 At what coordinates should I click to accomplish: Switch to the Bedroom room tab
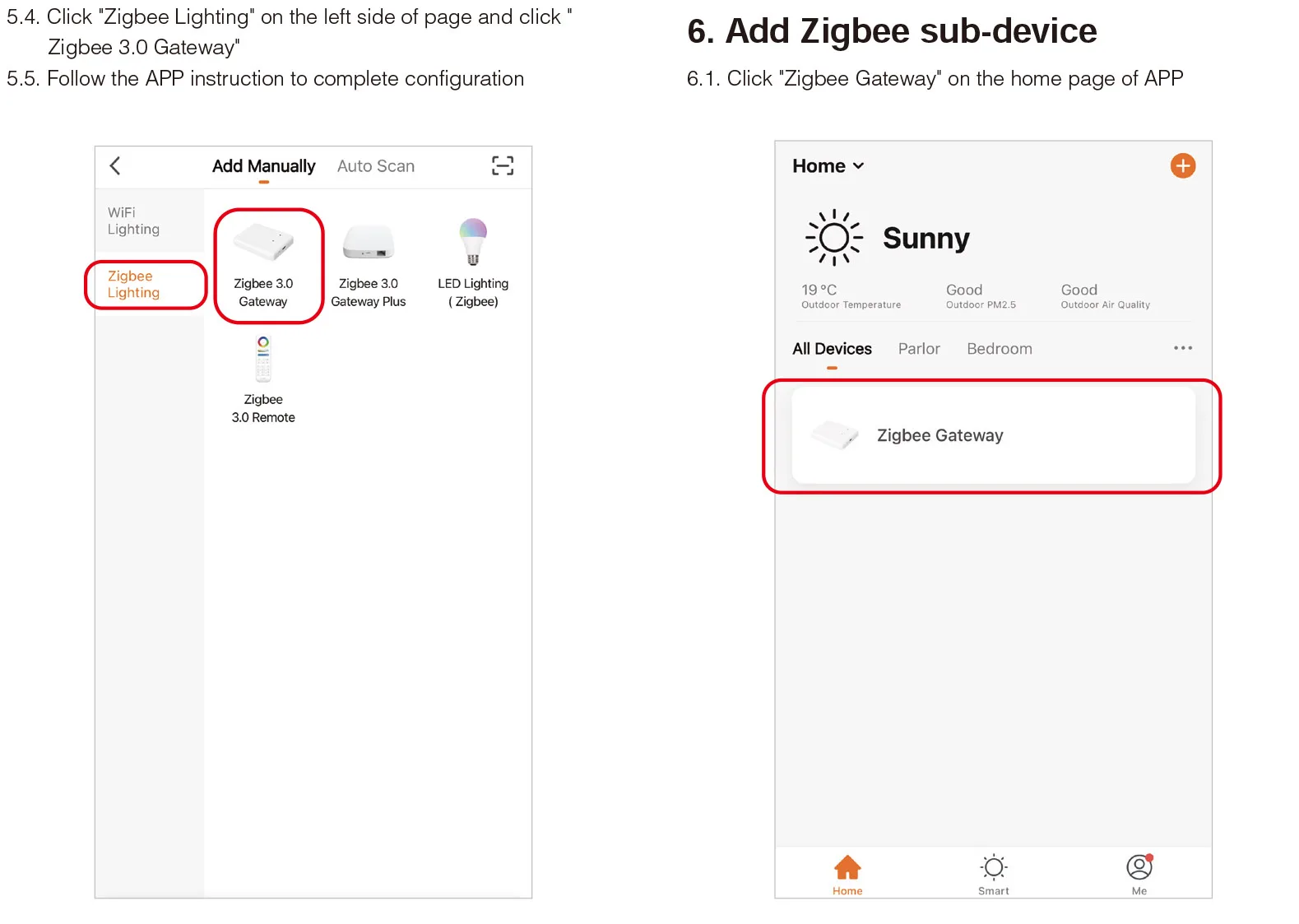999,349
